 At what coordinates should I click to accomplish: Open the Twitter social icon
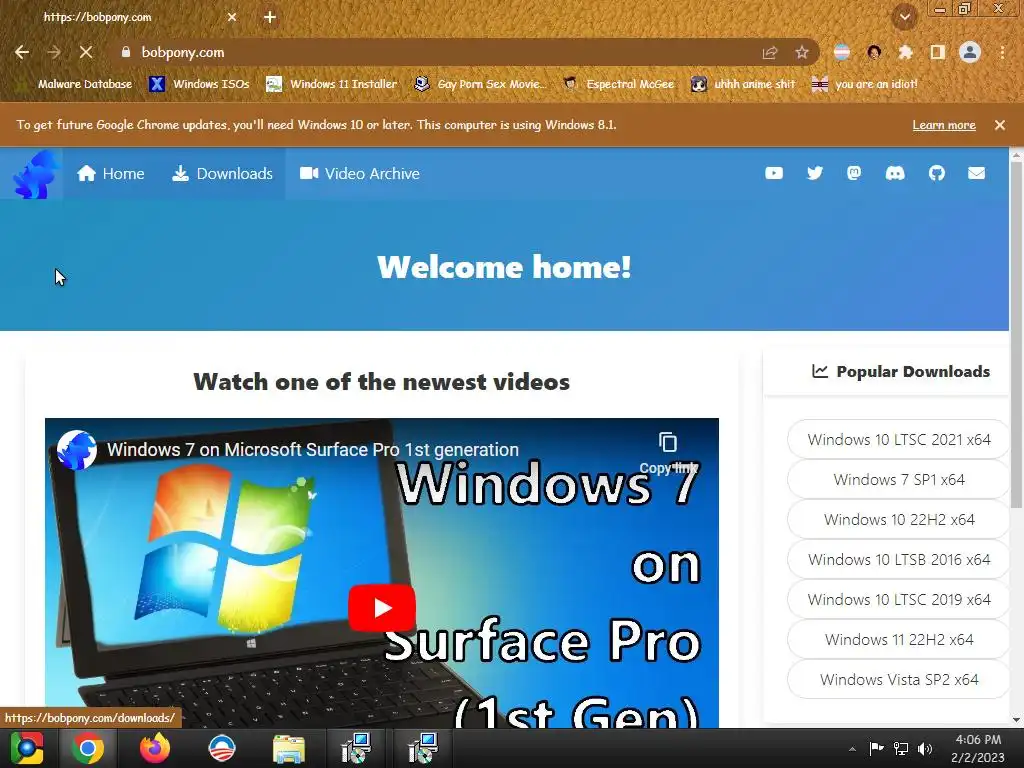(814, 173)
